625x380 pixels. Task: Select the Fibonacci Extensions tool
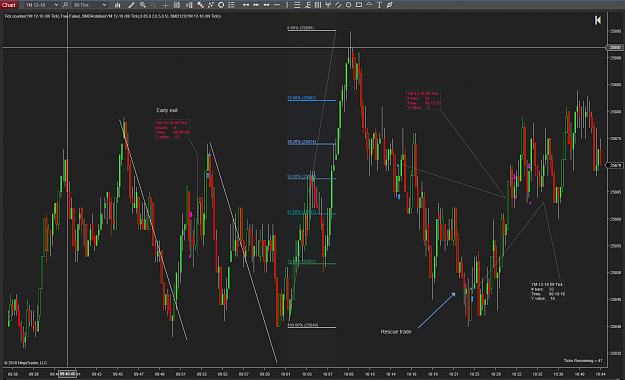tap(308, 5)
